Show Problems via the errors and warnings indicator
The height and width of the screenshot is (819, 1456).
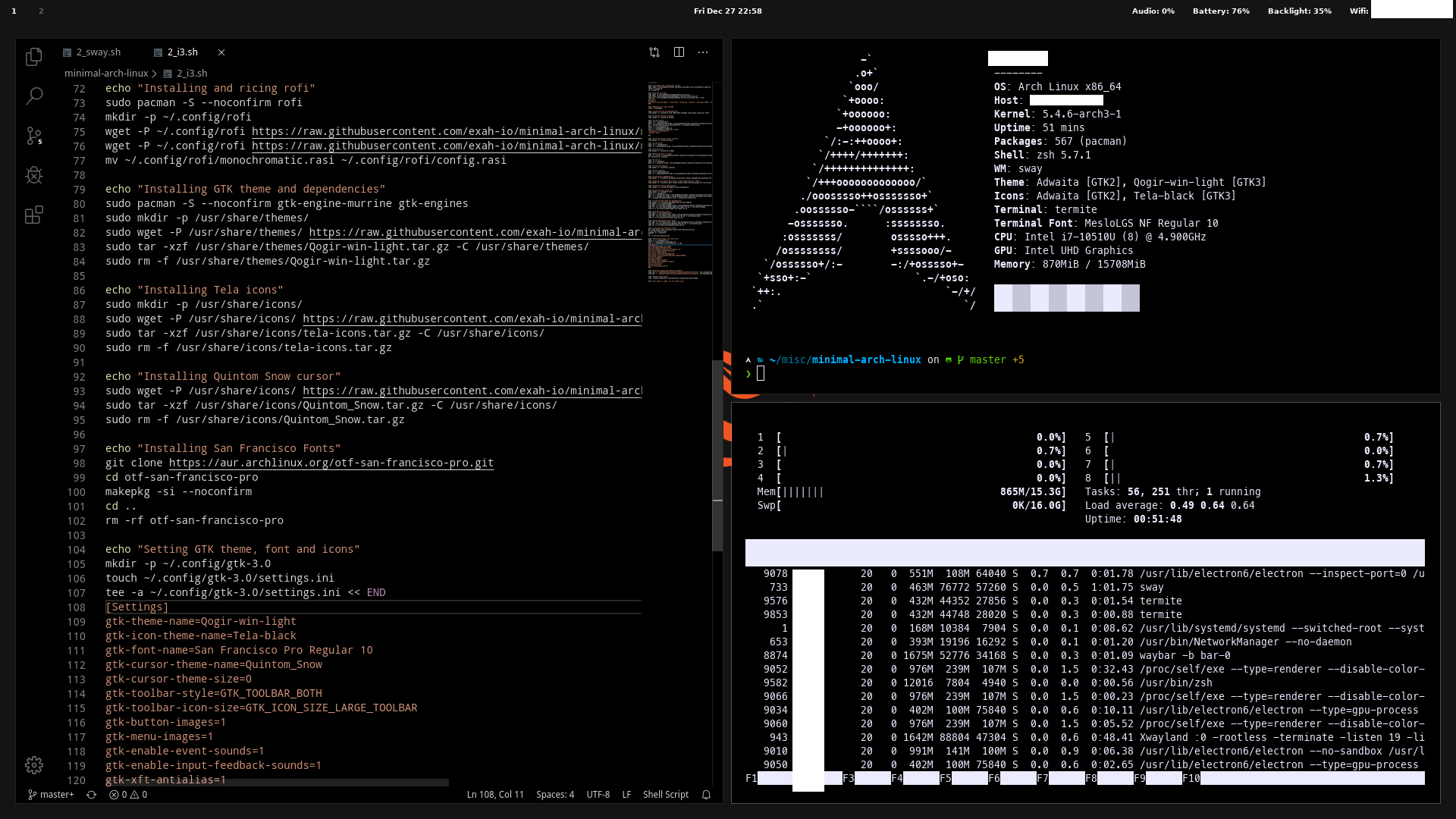pos(127,795)
